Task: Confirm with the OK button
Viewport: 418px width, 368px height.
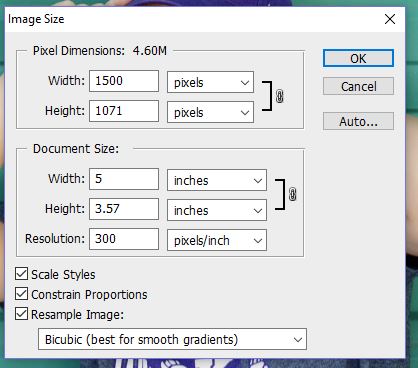Action: pos(358,58)
